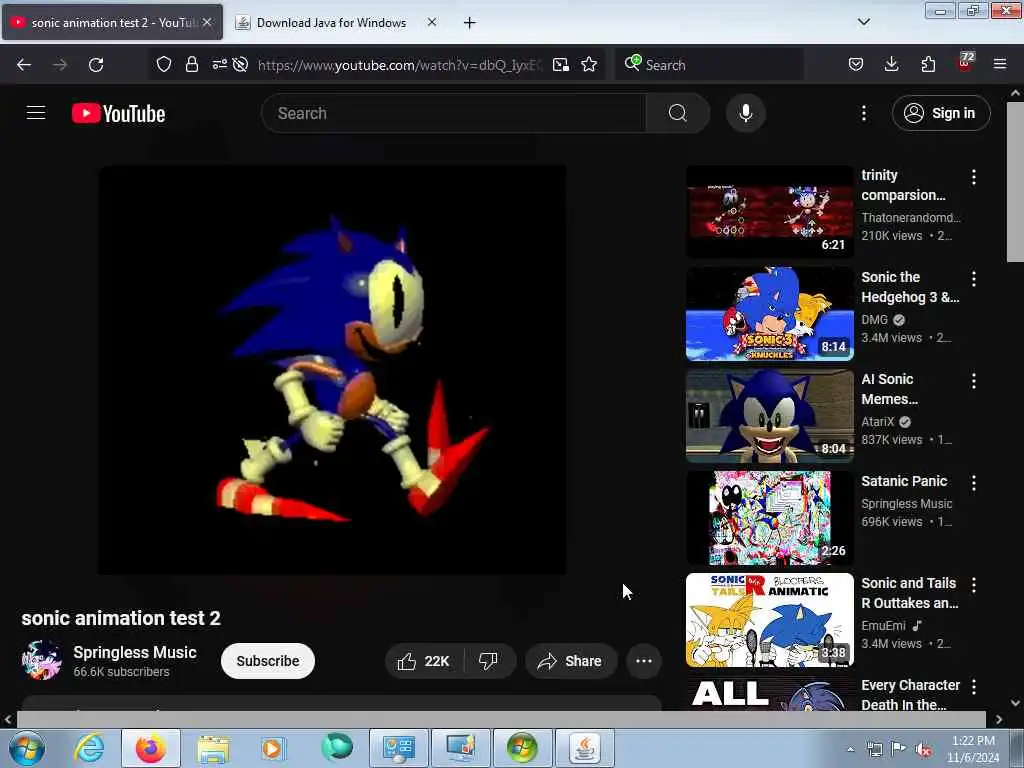Open the Windows Start menu
Screen dimensions: 1024x768
click(27, 748)
